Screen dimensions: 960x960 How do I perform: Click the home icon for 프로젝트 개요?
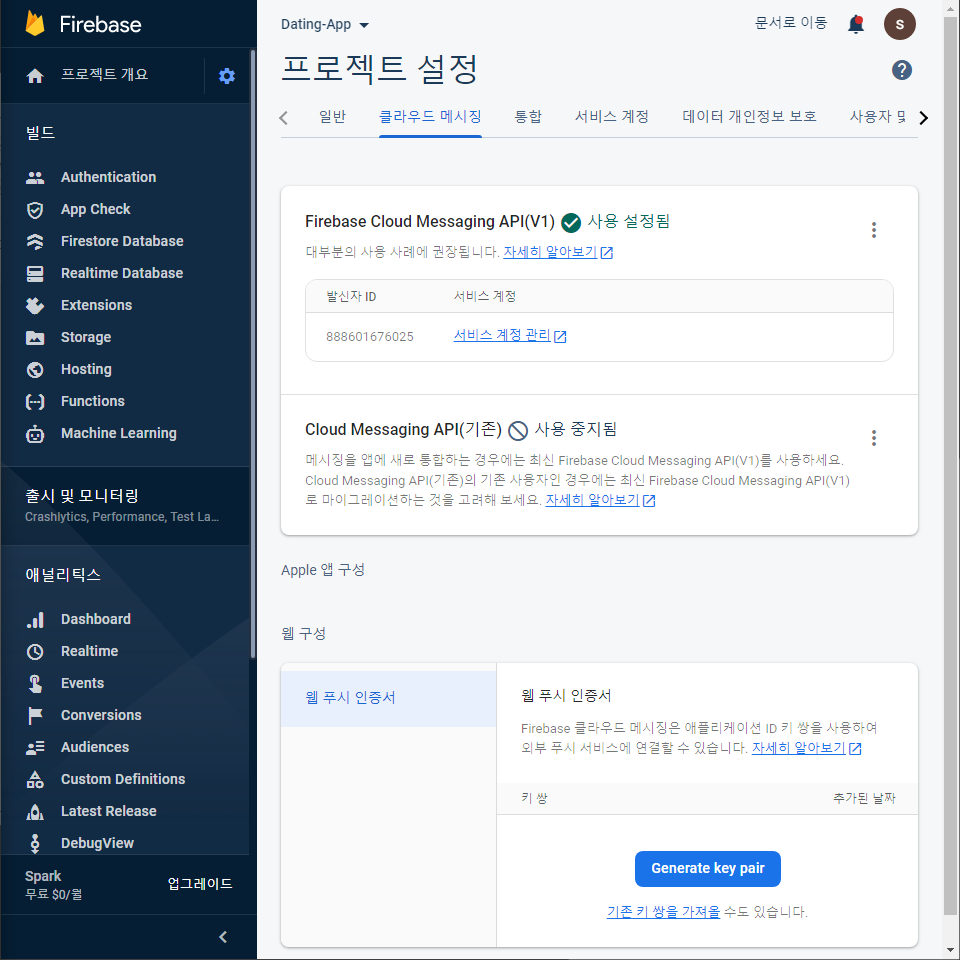35,75
